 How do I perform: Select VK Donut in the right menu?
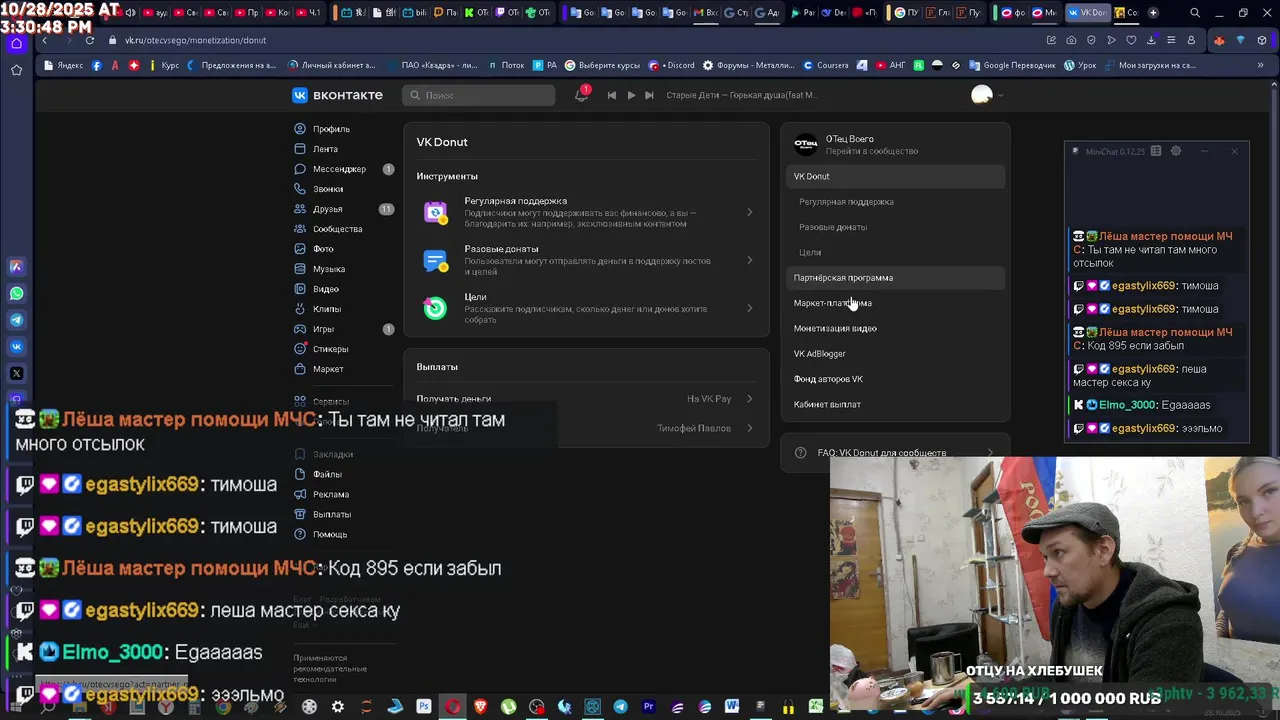(x=895, y=176)
